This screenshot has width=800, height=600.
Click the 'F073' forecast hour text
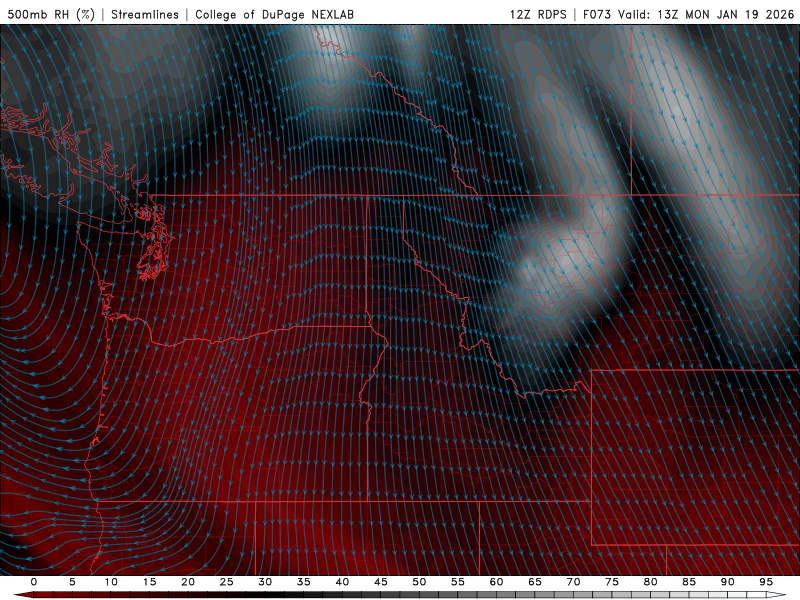click(597, 14)
